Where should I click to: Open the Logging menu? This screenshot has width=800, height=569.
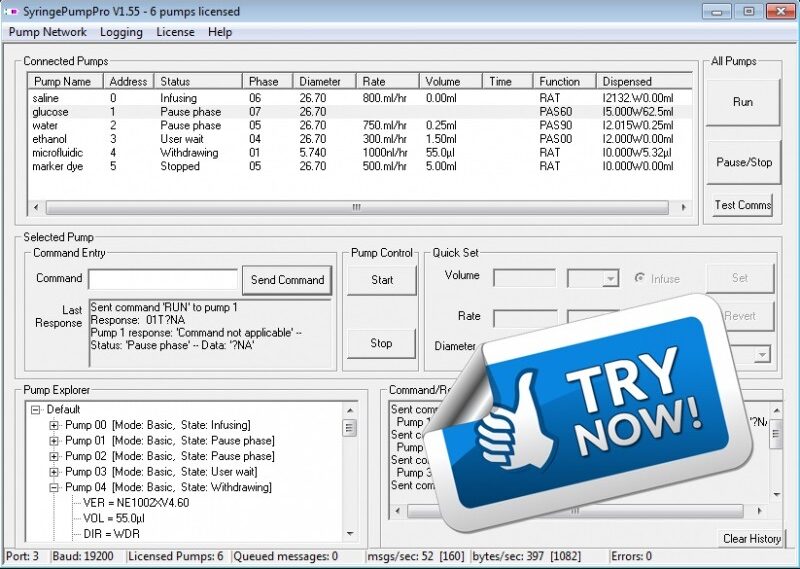[x=121, y=32]
